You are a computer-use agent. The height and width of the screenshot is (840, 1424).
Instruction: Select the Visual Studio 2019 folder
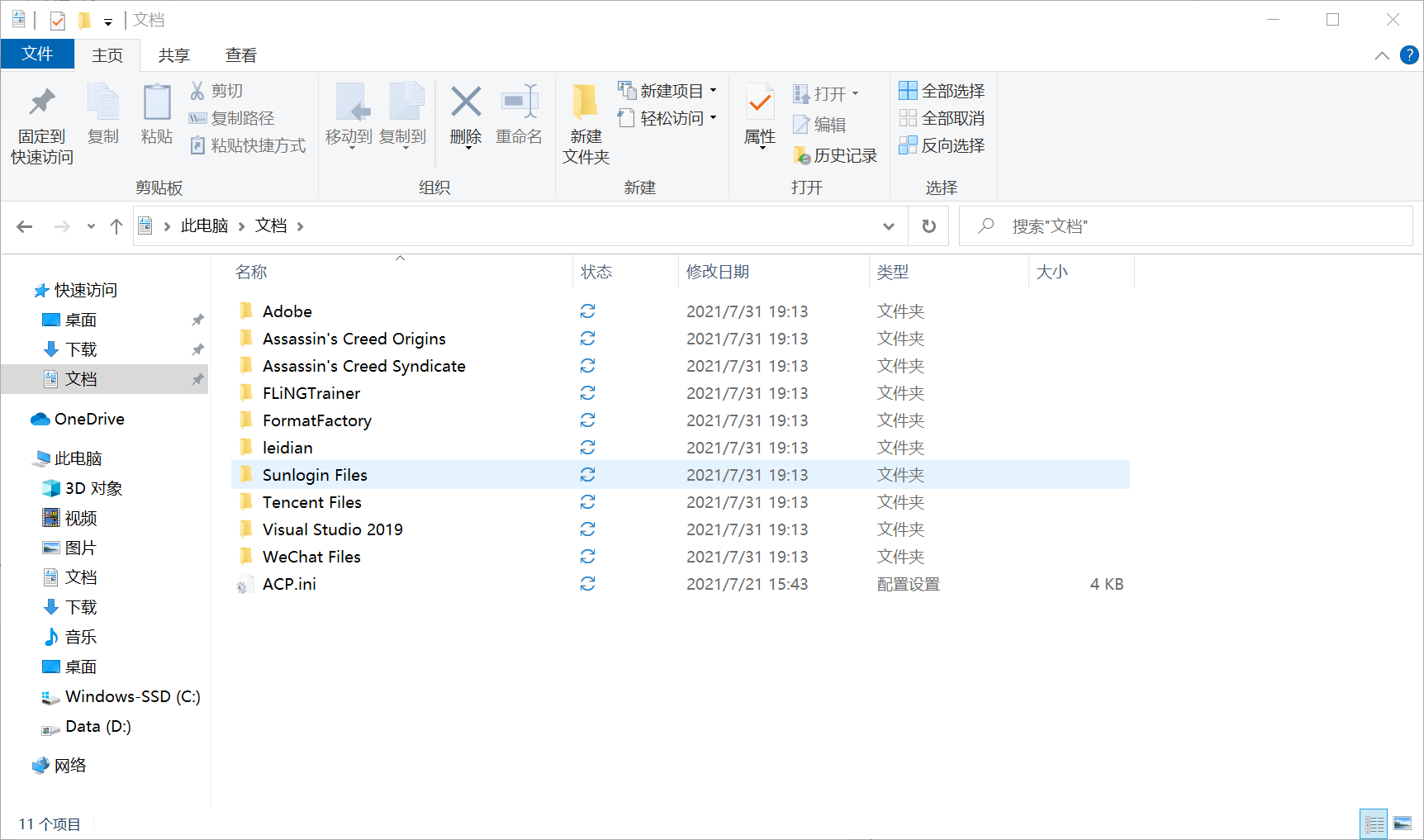332,529
